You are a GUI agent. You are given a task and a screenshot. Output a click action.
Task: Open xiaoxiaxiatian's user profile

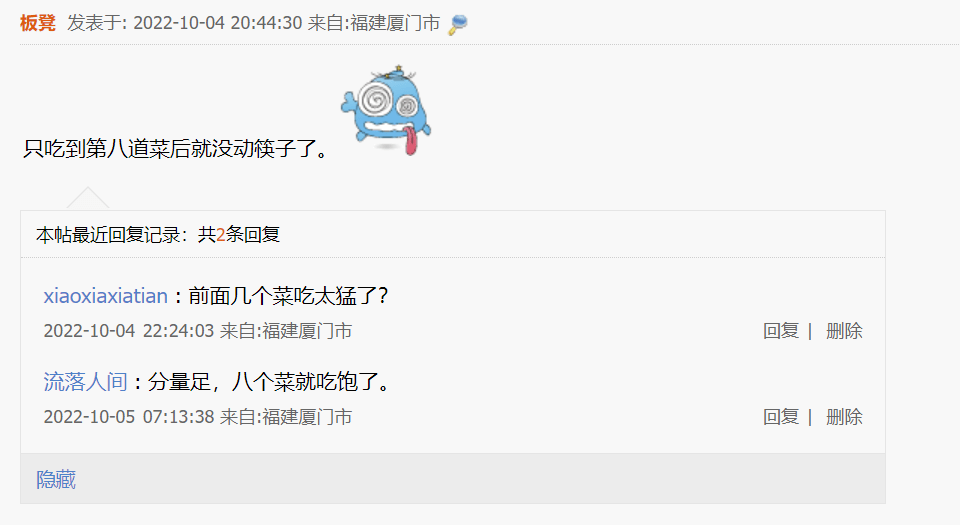pyautogui.click(x=105, y=296)
